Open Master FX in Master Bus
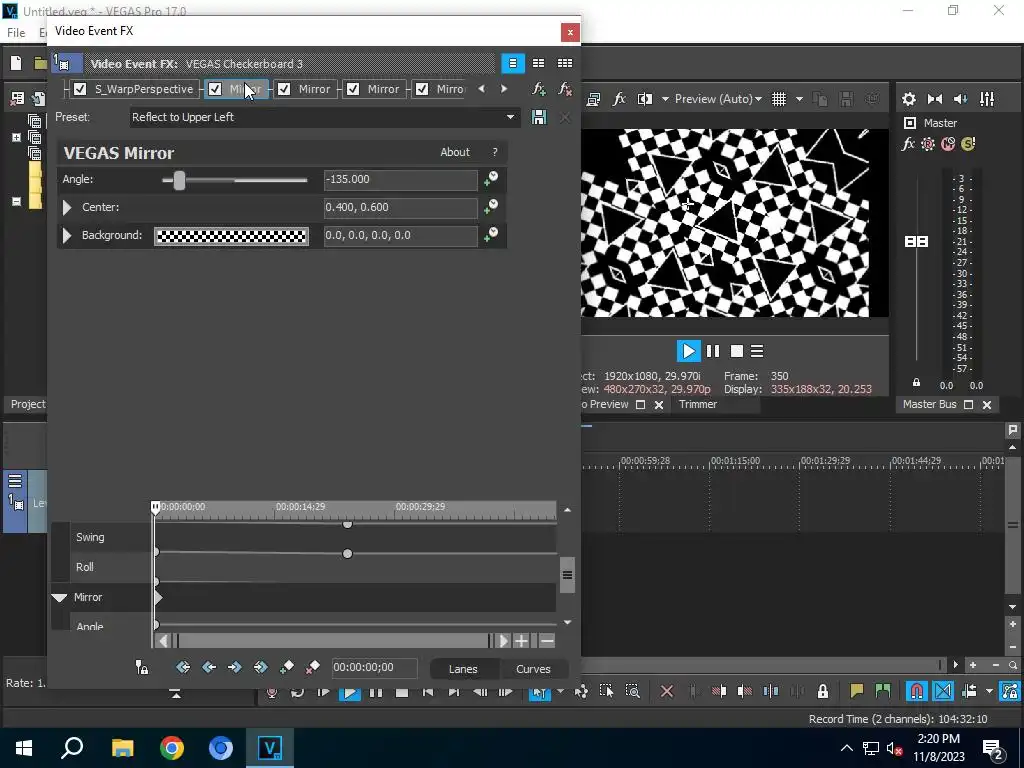This screenshot has height=768, width=1024. click(908, 144)
